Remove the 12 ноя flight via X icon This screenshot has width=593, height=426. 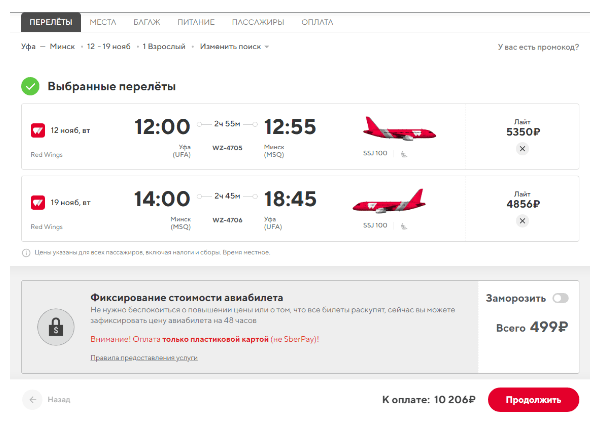522,149
